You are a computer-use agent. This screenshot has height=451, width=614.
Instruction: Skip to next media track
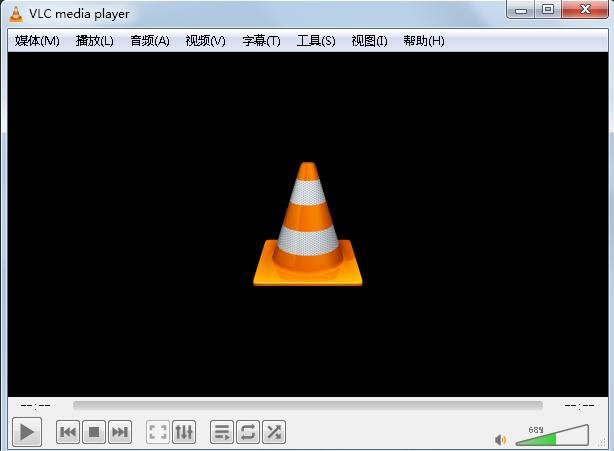pos(120,432)
